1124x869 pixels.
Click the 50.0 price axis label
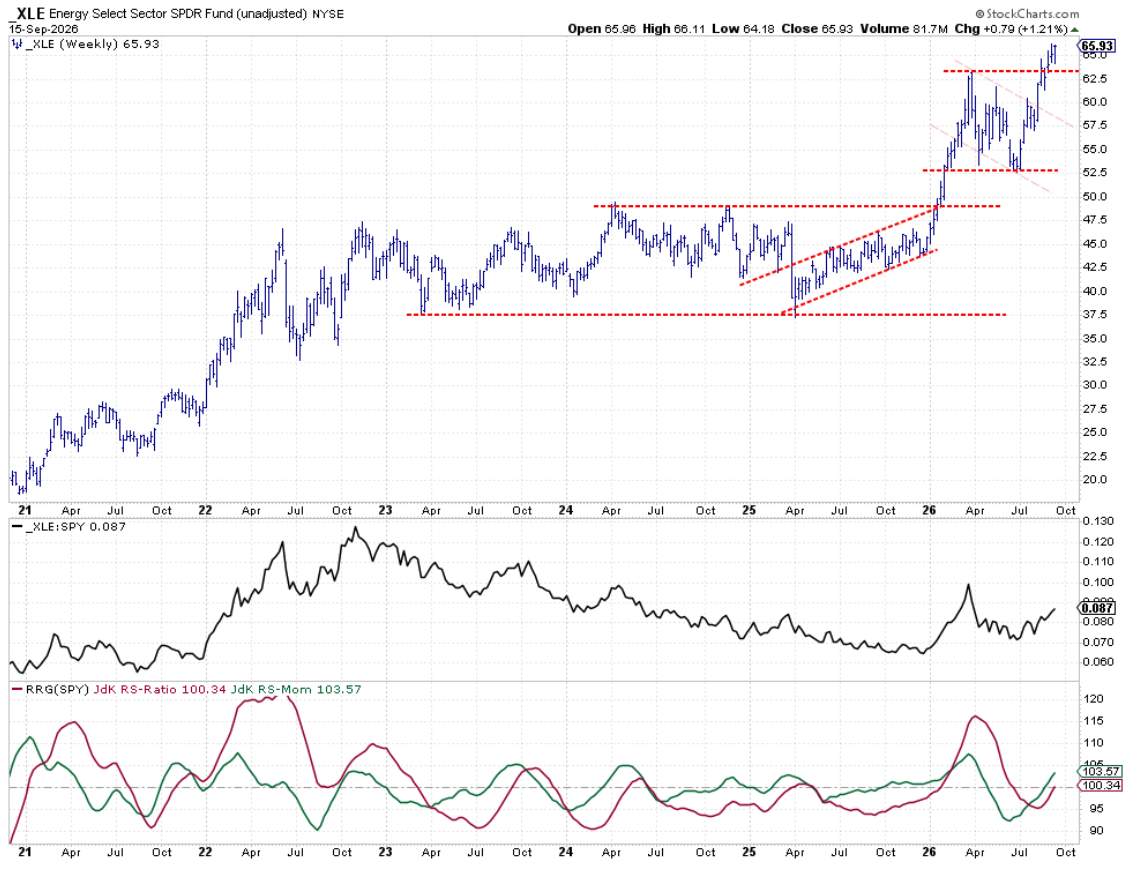click(x=1095, y=196)
